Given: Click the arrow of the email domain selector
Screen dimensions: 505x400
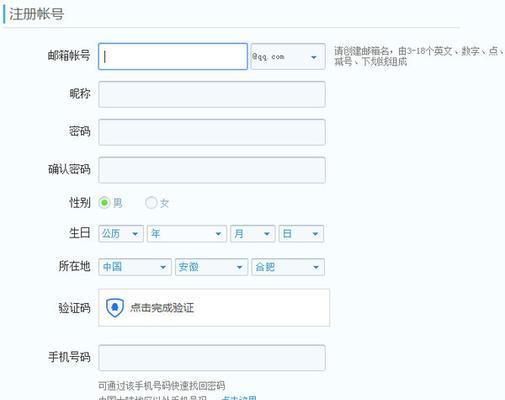Looking at the screenshot, I should pyautogui.click(x=314, y=57).
